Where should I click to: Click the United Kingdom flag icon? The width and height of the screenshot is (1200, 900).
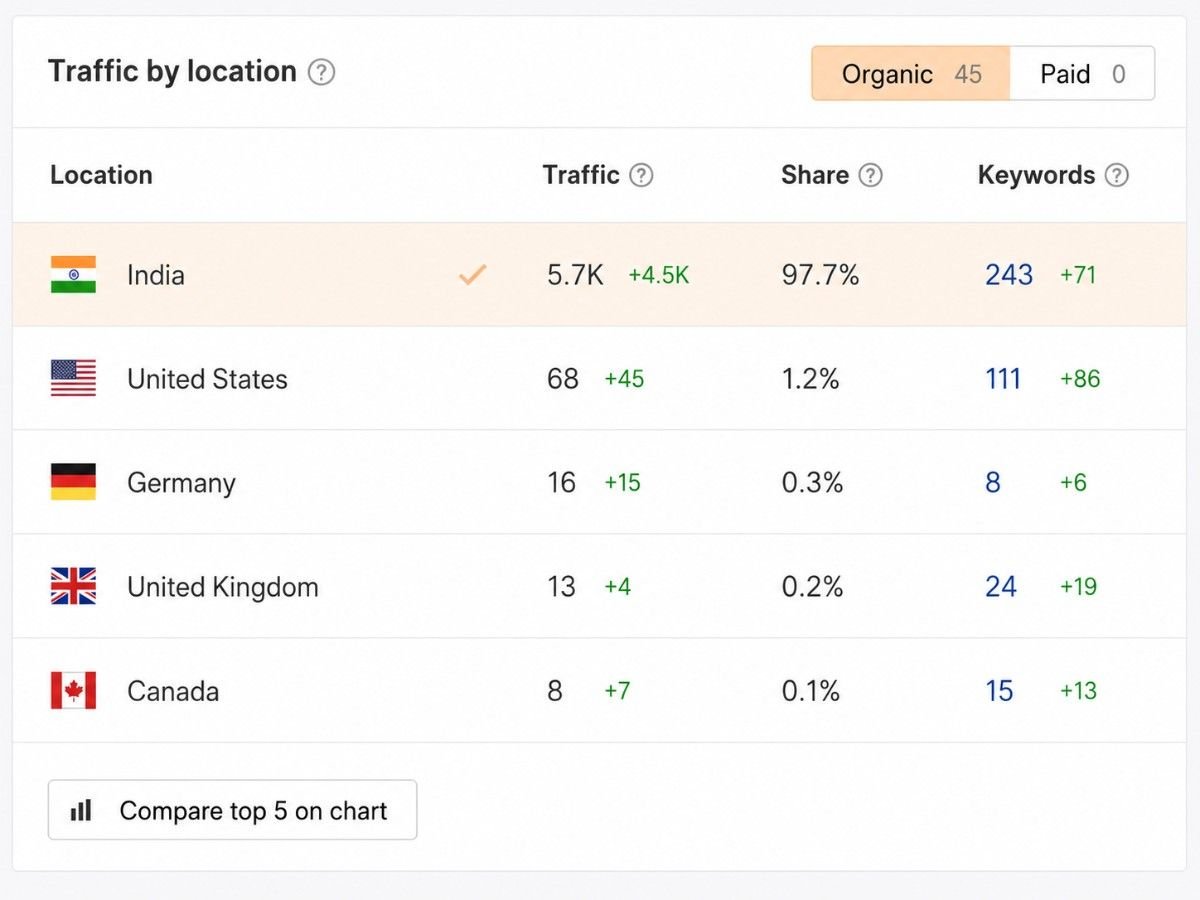73,586
